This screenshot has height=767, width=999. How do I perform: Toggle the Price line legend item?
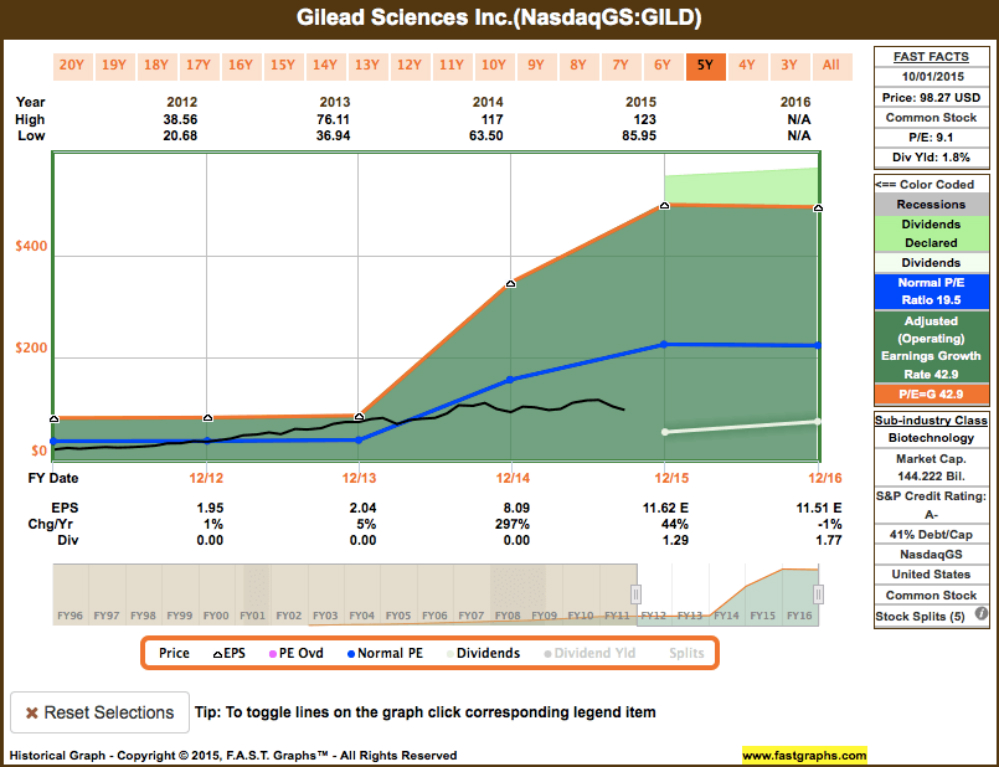(174, 653)
